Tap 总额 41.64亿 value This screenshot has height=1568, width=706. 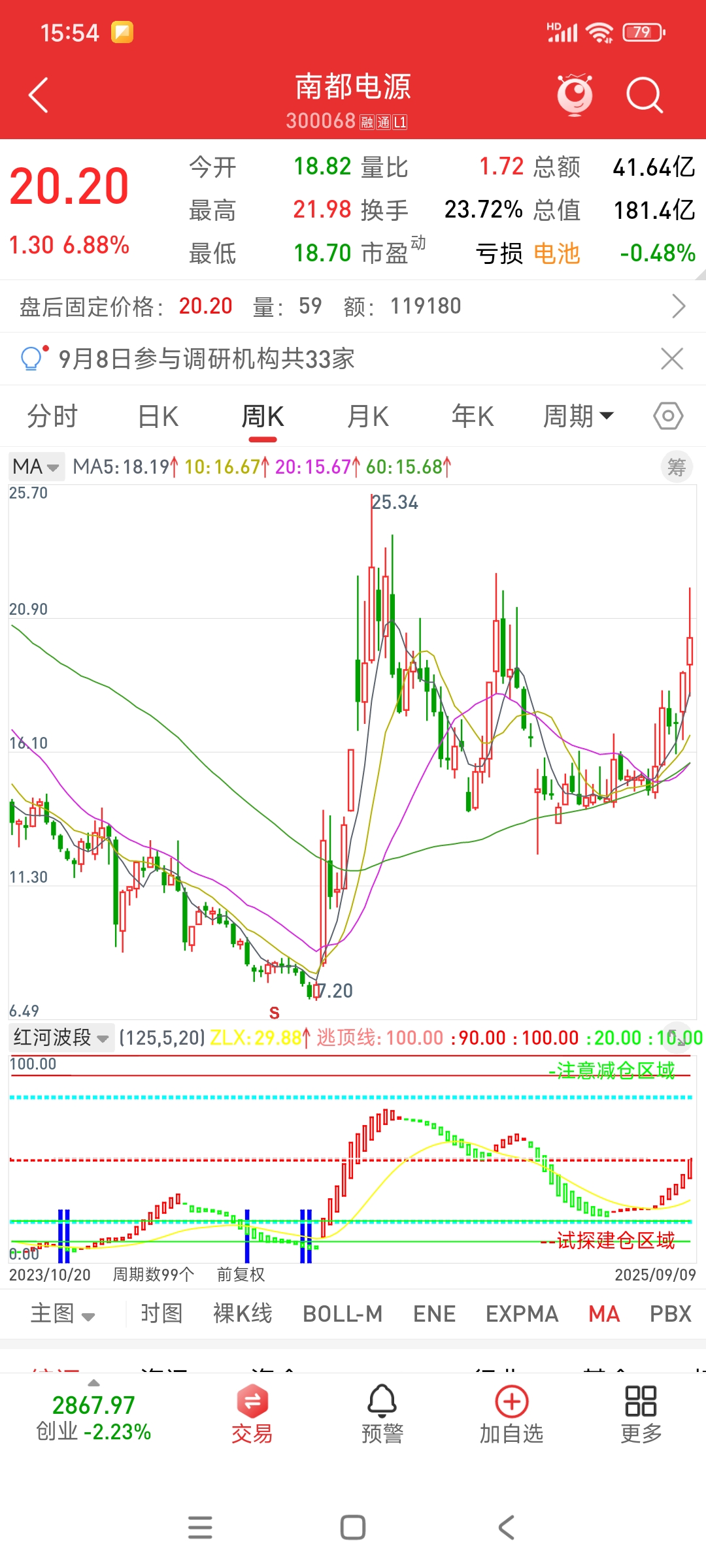[654, 167]
